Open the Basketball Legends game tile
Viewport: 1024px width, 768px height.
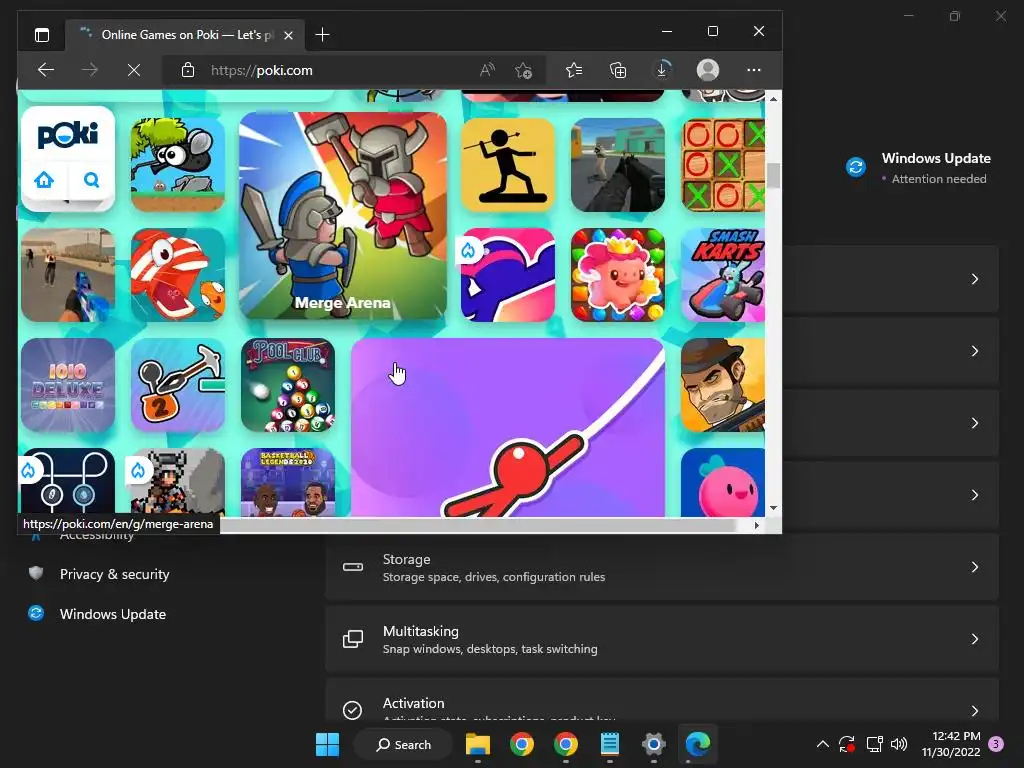coord(288,482)
